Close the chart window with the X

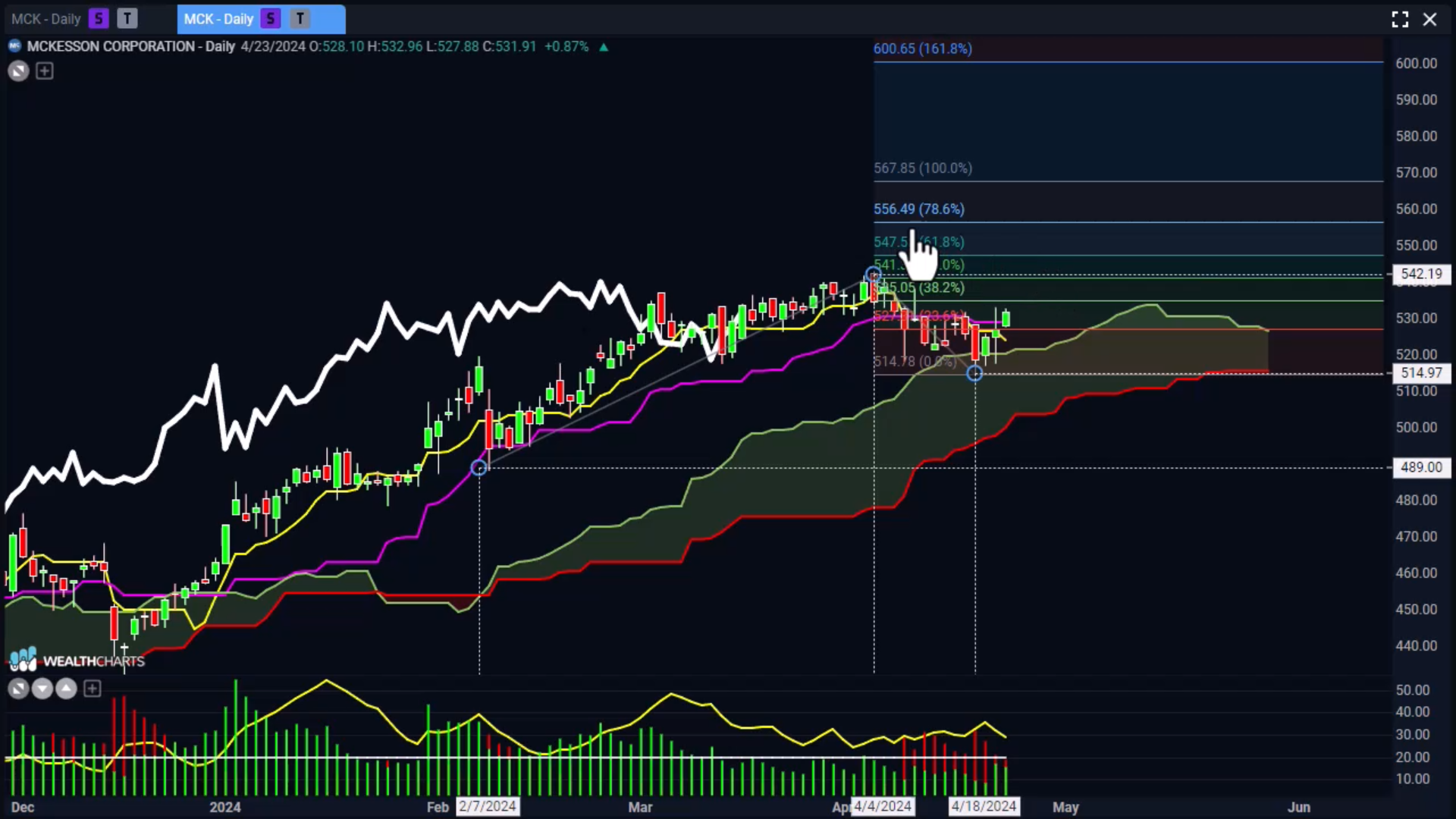[x=1430, y=19]
